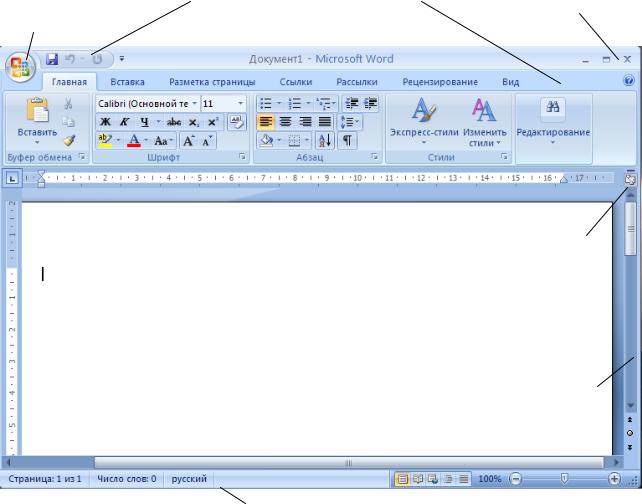Viewport: 642px width, 504px height.
Task: Open Абзац dialog launcher
Action: coord(375,156)
